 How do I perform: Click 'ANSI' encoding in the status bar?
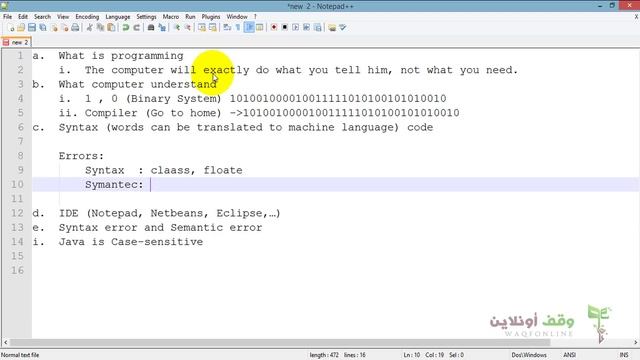point(569,355)
